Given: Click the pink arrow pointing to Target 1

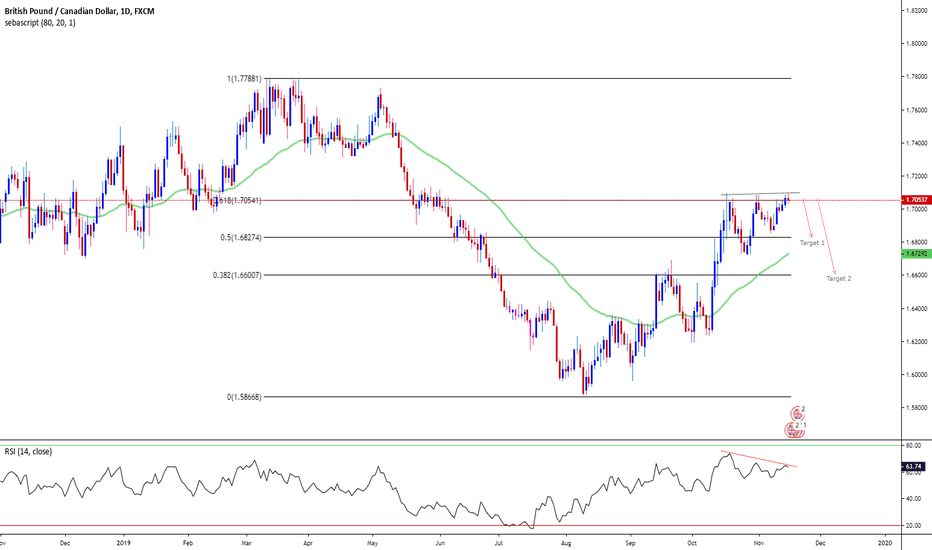Looking at the screenshot, I should pyautogui.click(x=805, y=216).
